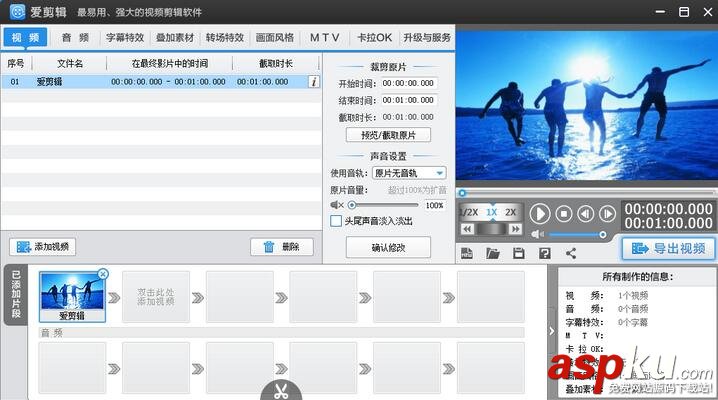Image resolution: width=718 pixels, height=400 pixels.
Task: Click the video preview image
Action: point(587,105)
